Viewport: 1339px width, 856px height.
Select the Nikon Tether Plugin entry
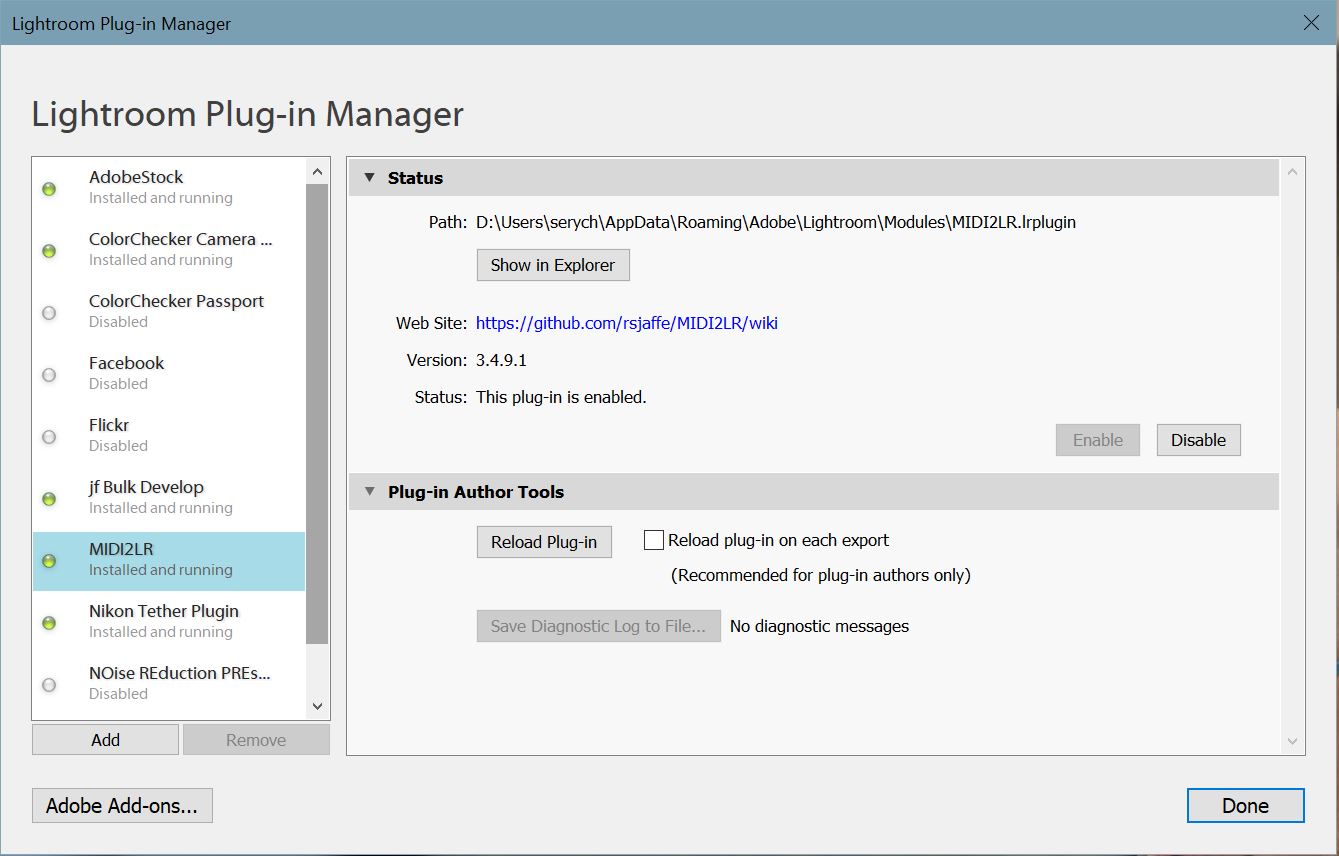click(164, 620)
